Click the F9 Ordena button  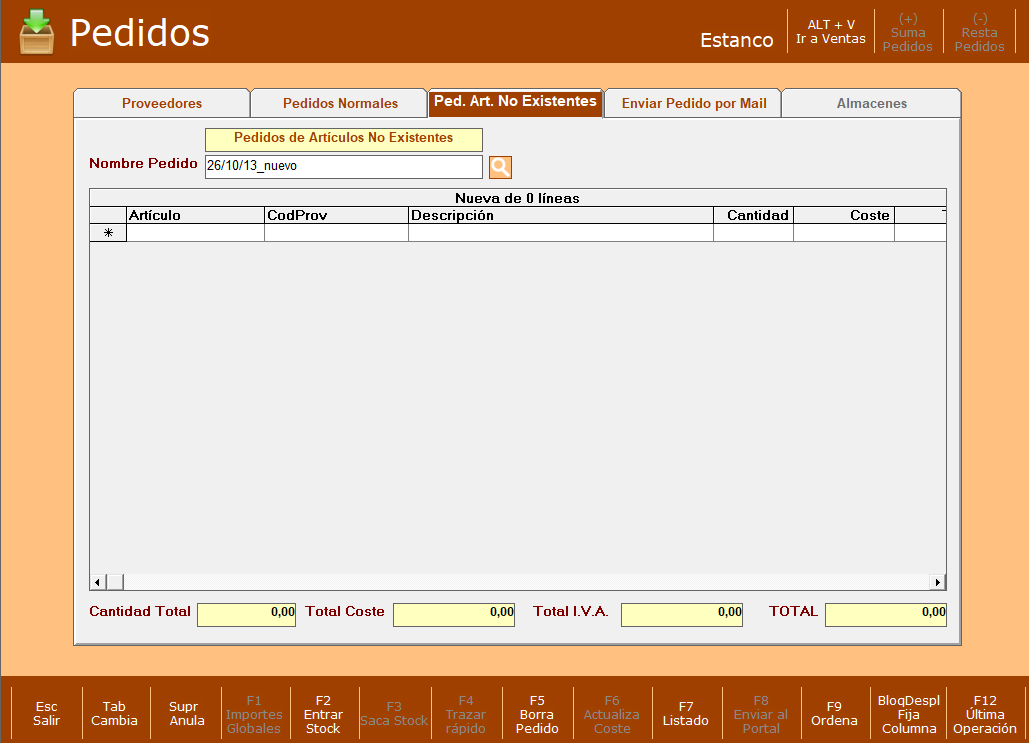tap(834, 713)
